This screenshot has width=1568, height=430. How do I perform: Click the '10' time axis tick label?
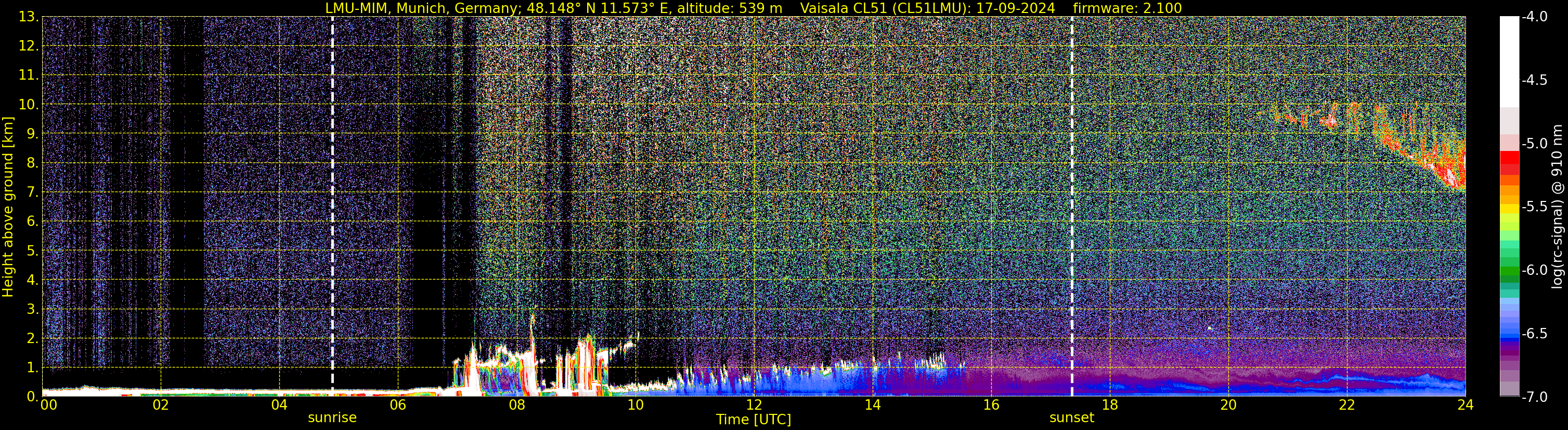(635, 406)
